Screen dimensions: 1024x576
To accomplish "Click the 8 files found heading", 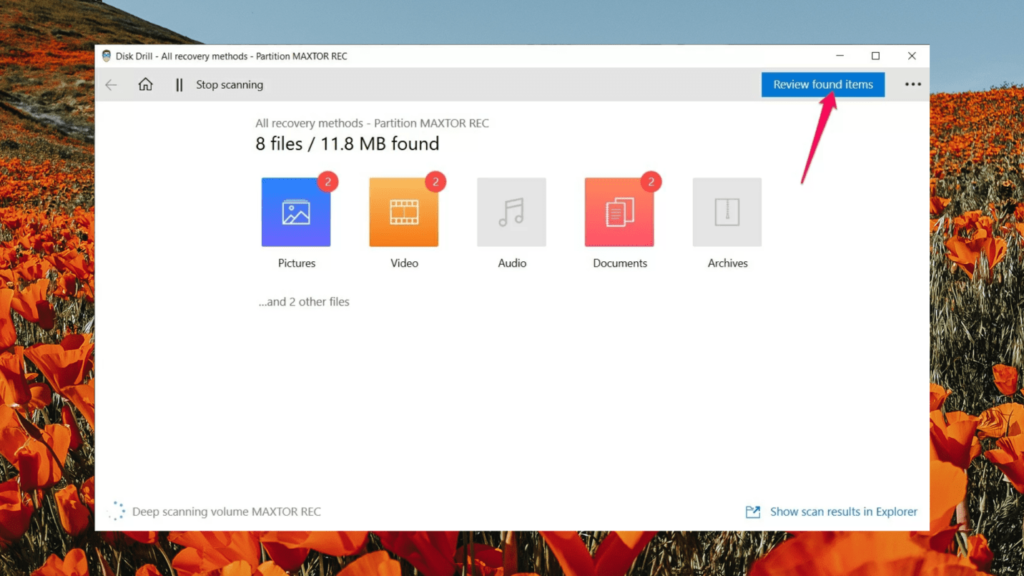I will [x=347, y=143].
